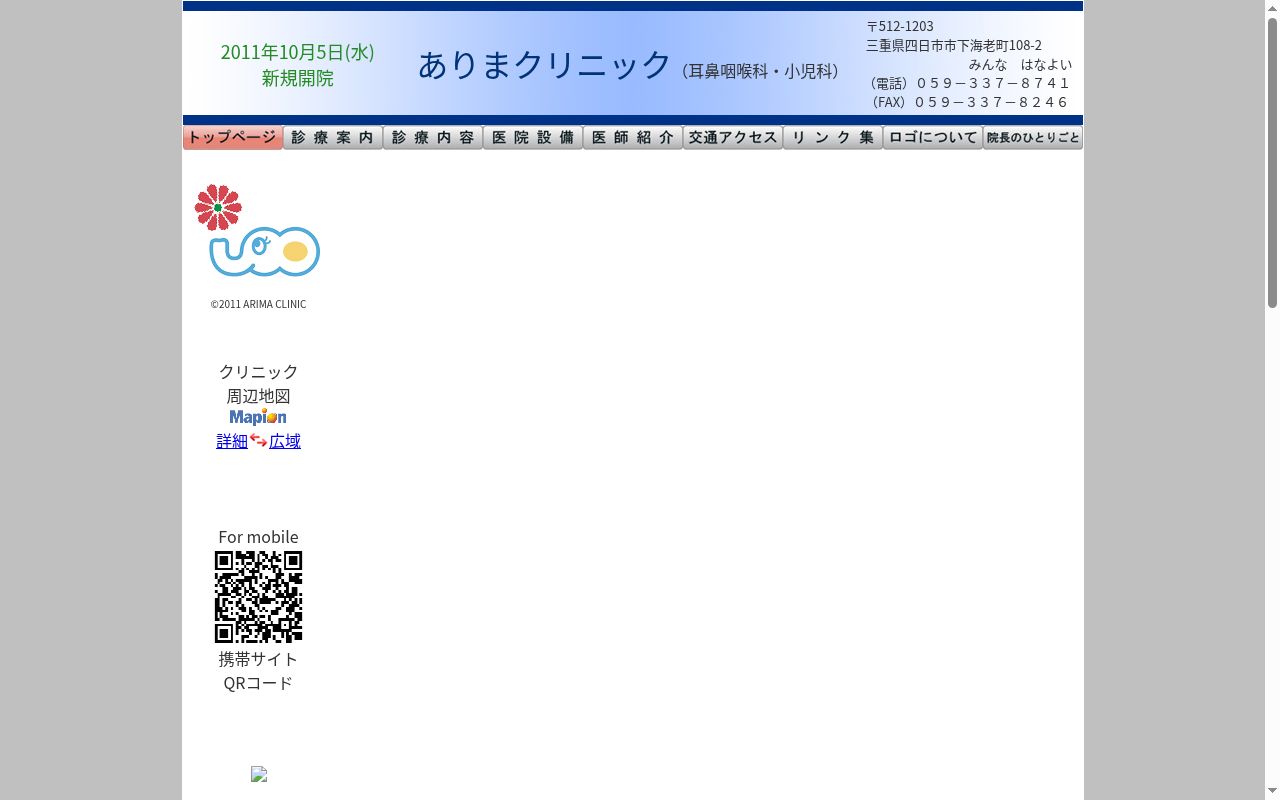
Task: Click the 新規開院 text
Action: click(297, 78)
